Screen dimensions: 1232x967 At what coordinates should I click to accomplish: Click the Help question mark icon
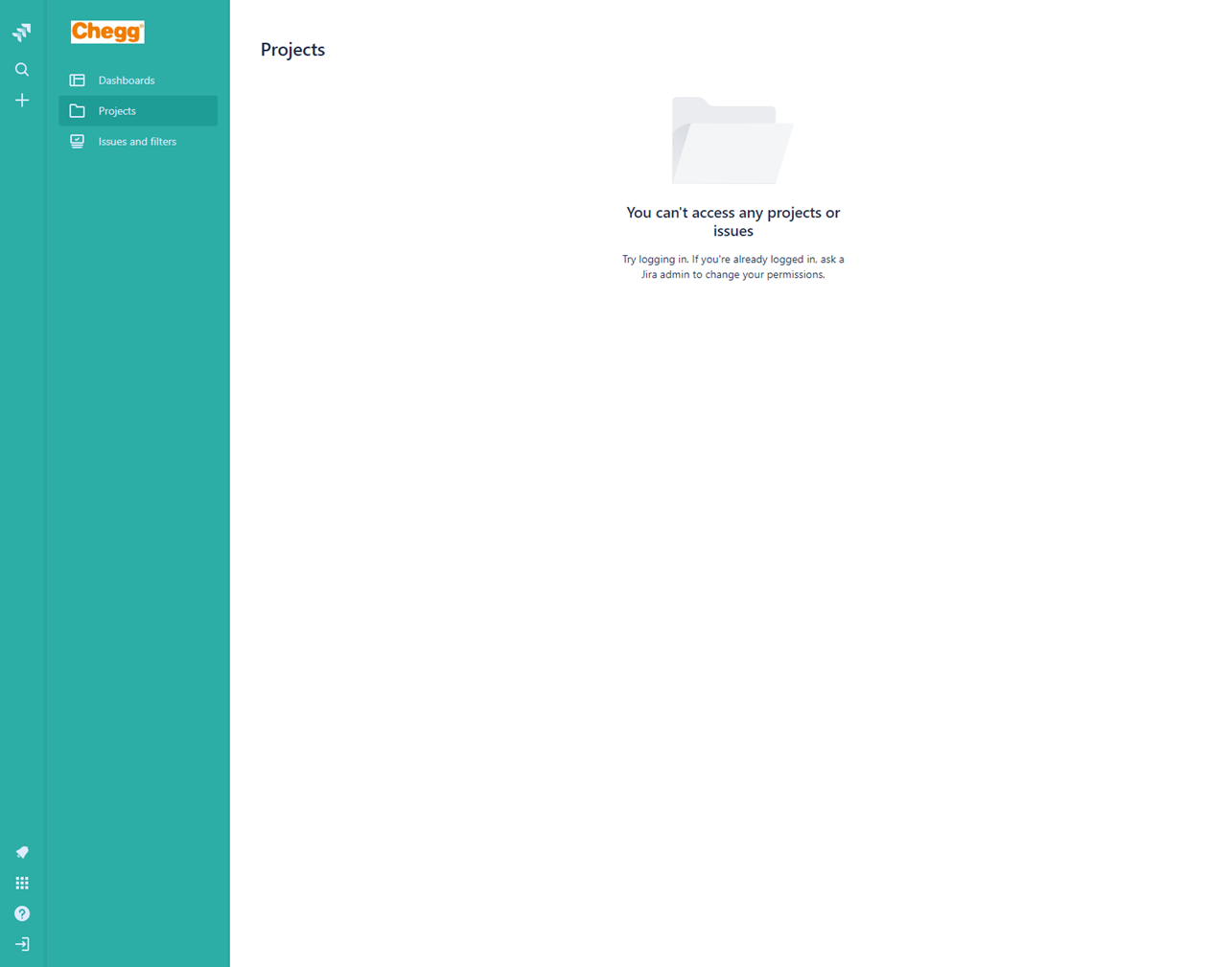pyautogui.click(x=22, y=914)
